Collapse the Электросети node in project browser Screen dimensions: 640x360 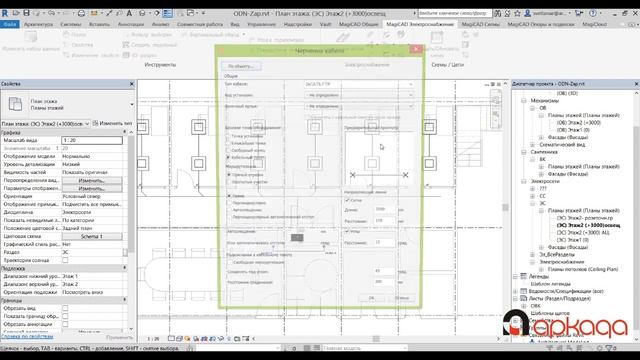(x=524, y=181)
